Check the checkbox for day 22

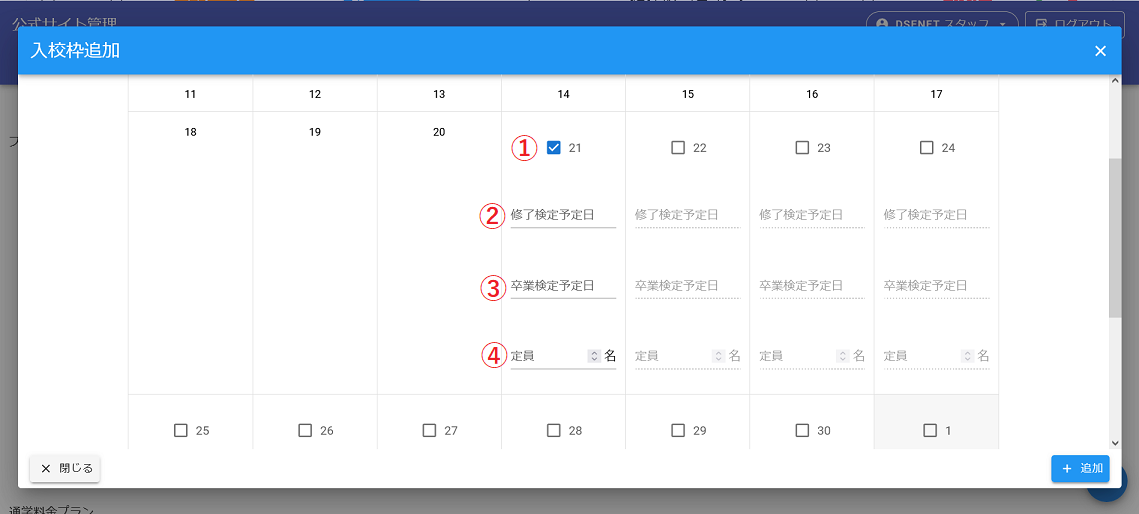[678, 148]
